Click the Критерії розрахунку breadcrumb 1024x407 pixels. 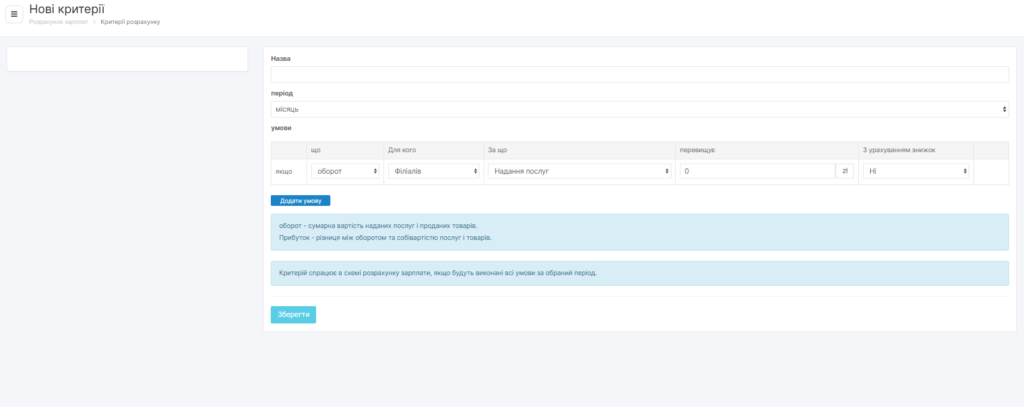(x=130, y=21)
